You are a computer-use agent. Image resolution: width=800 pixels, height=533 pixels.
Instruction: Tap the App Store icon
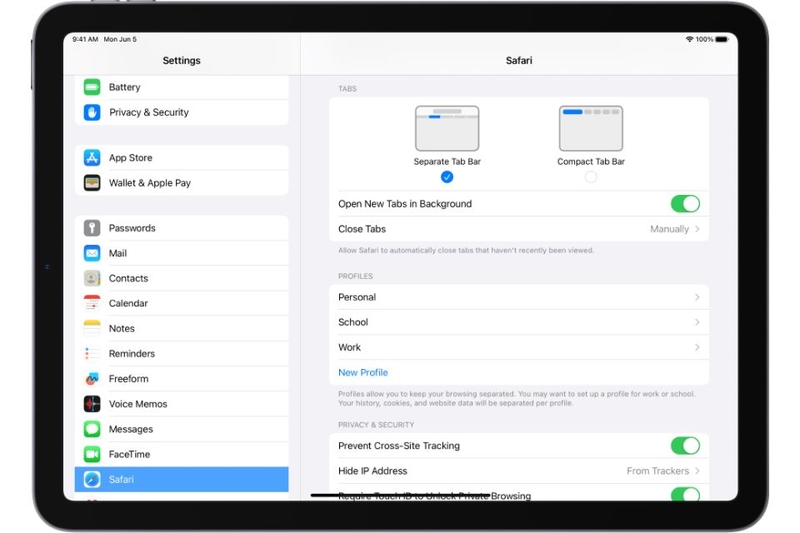pos(92,158)
